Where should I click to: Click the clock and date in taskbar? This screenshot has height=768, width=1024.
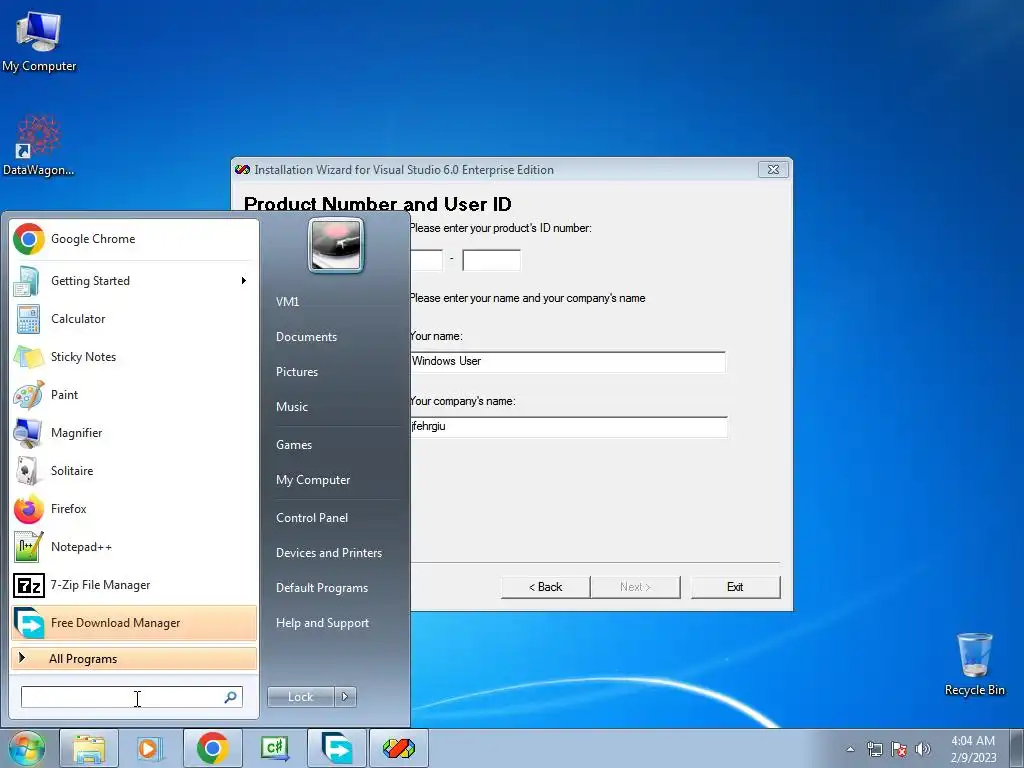pyautogui.click(x=973, y=749)
